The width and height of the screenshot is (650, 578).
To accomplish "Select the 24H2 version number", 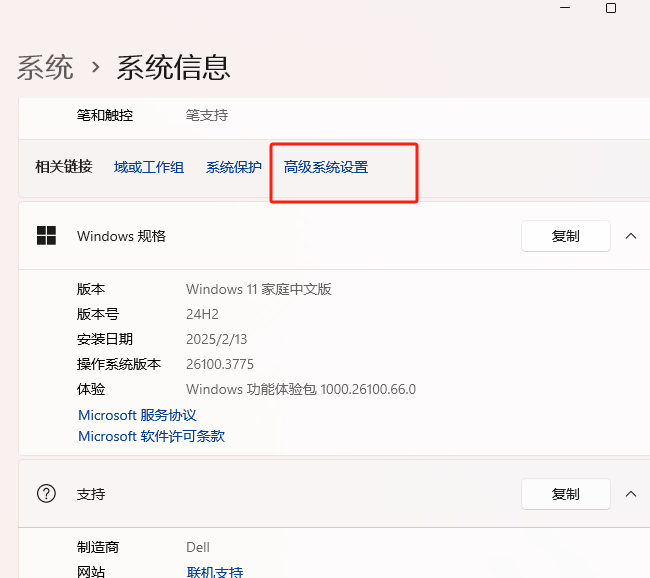I will (202, 314).
